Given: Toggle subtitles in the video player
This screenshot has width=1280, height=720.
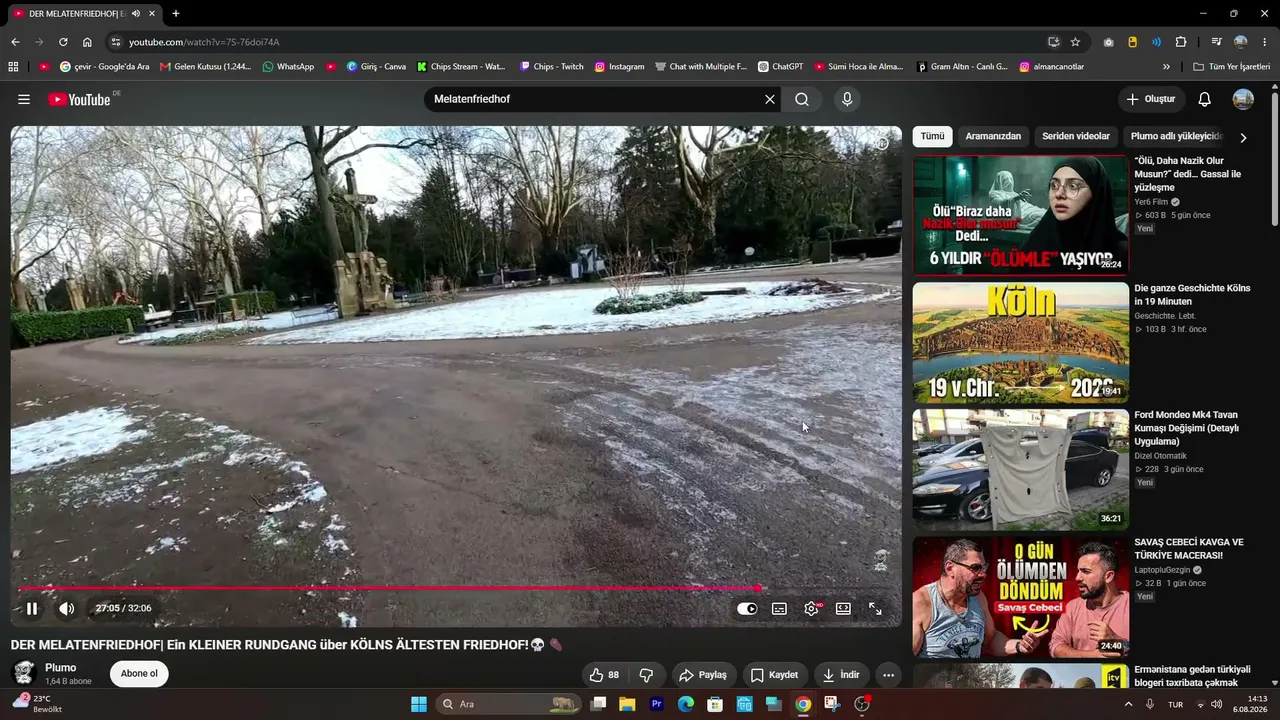Looking at the screenshot, I should [779, 608].
